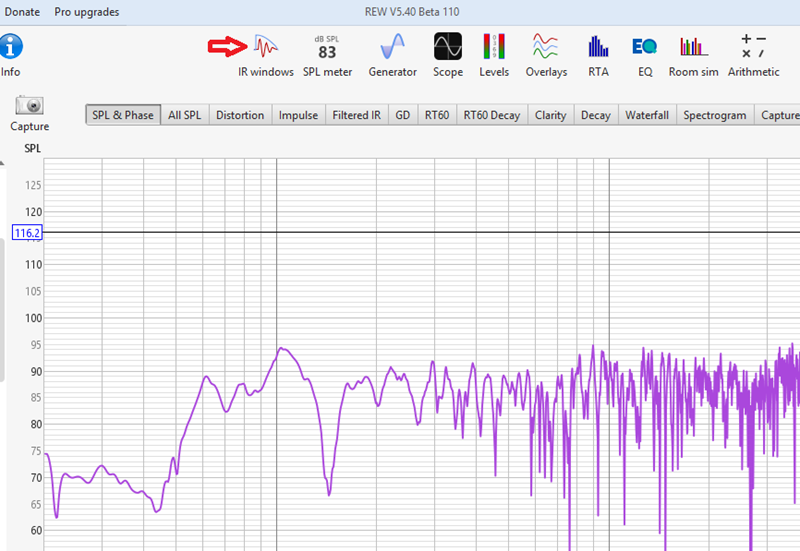Screen dimensions: 800x551
Task: Click the vertical scrollbar beside the graph
Action: coord(2,311)
